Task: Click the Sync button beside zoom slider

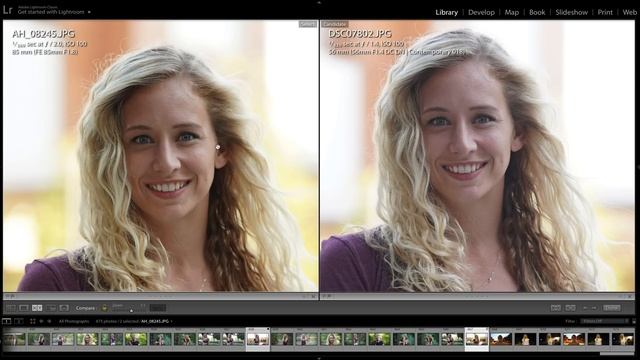Action: tap(158, 308)
